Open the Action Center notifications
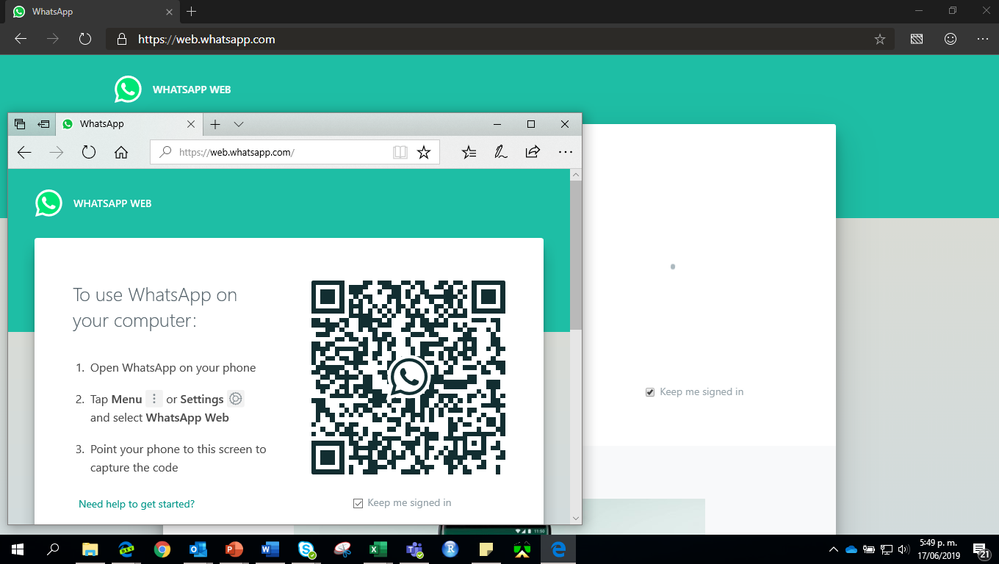This screenshot has width=999, height=564. pyautogui.click(x=981, y=550)
